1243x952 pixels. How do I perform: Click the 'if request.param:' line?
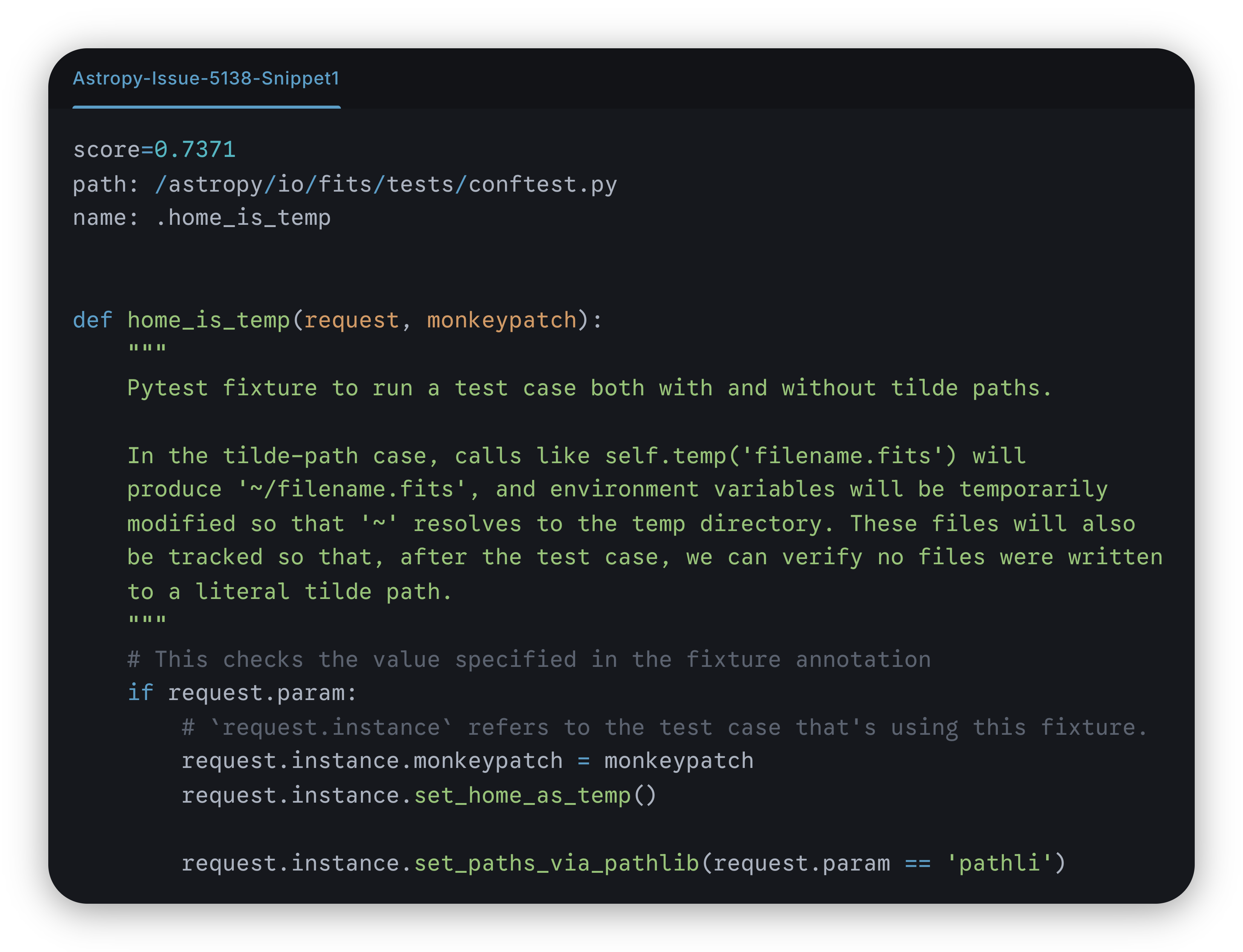click(242, 693)
